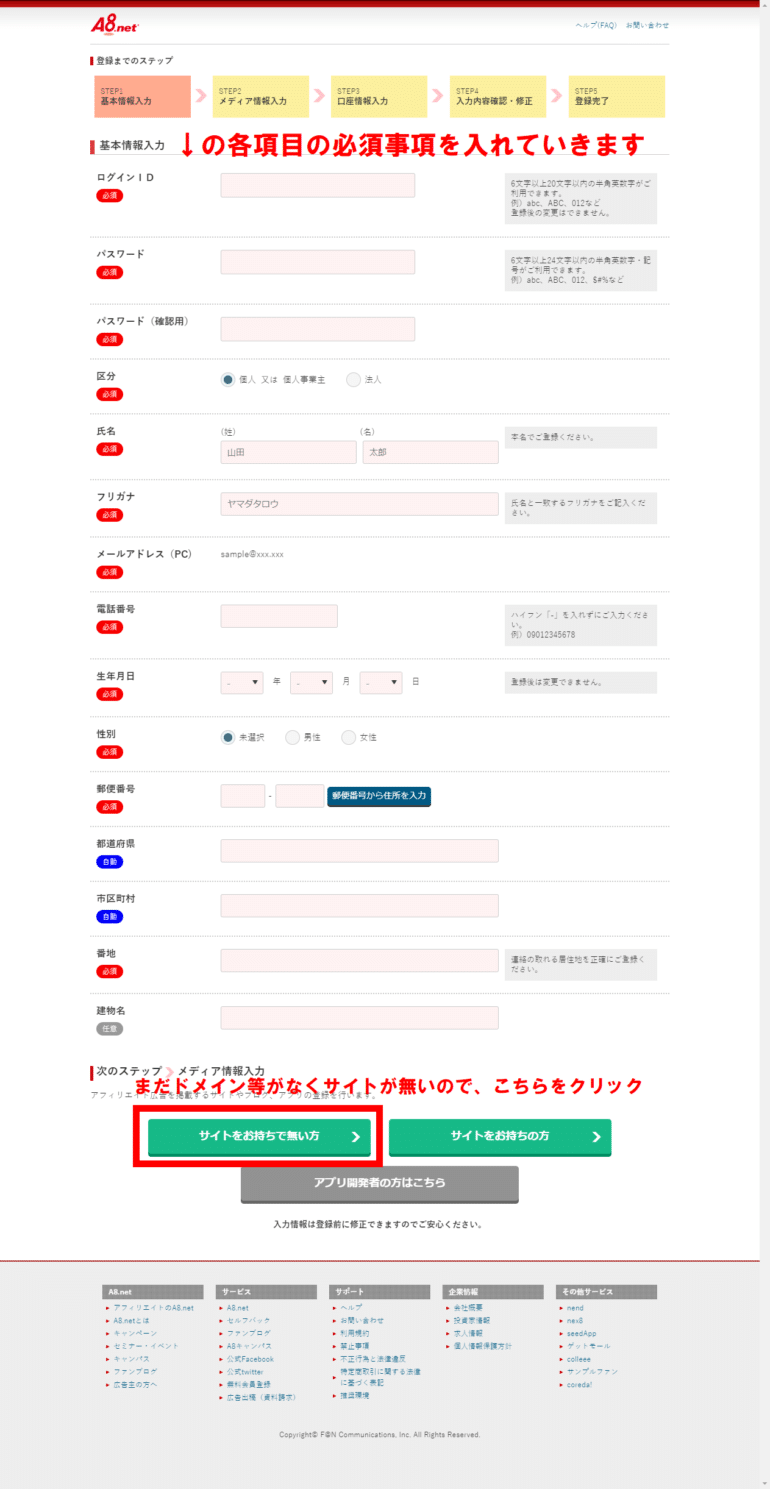This screenshot has height=1489, width=770.
Task: Select the 男性 radio button
Action: point(292,737)
